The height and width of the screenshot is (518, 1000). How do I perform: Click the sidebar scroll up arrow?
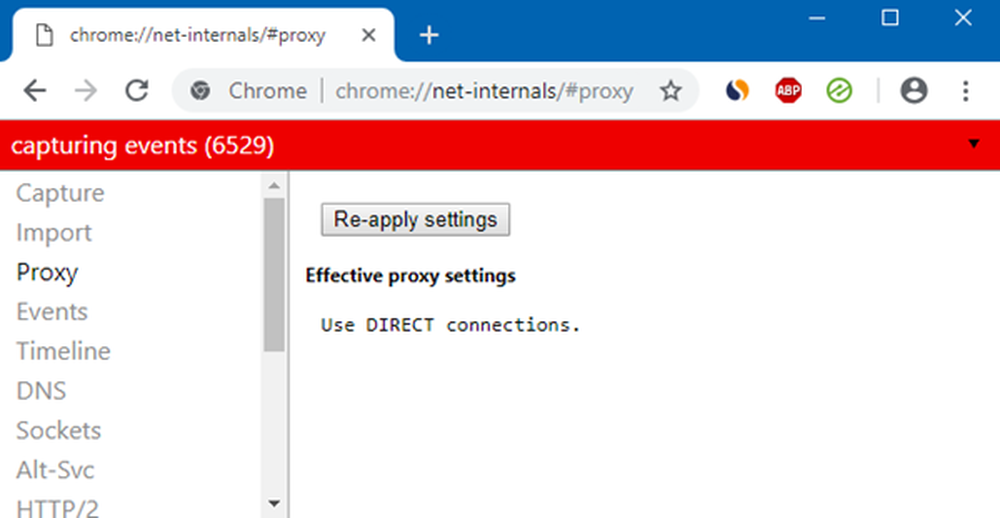(274, 185)
